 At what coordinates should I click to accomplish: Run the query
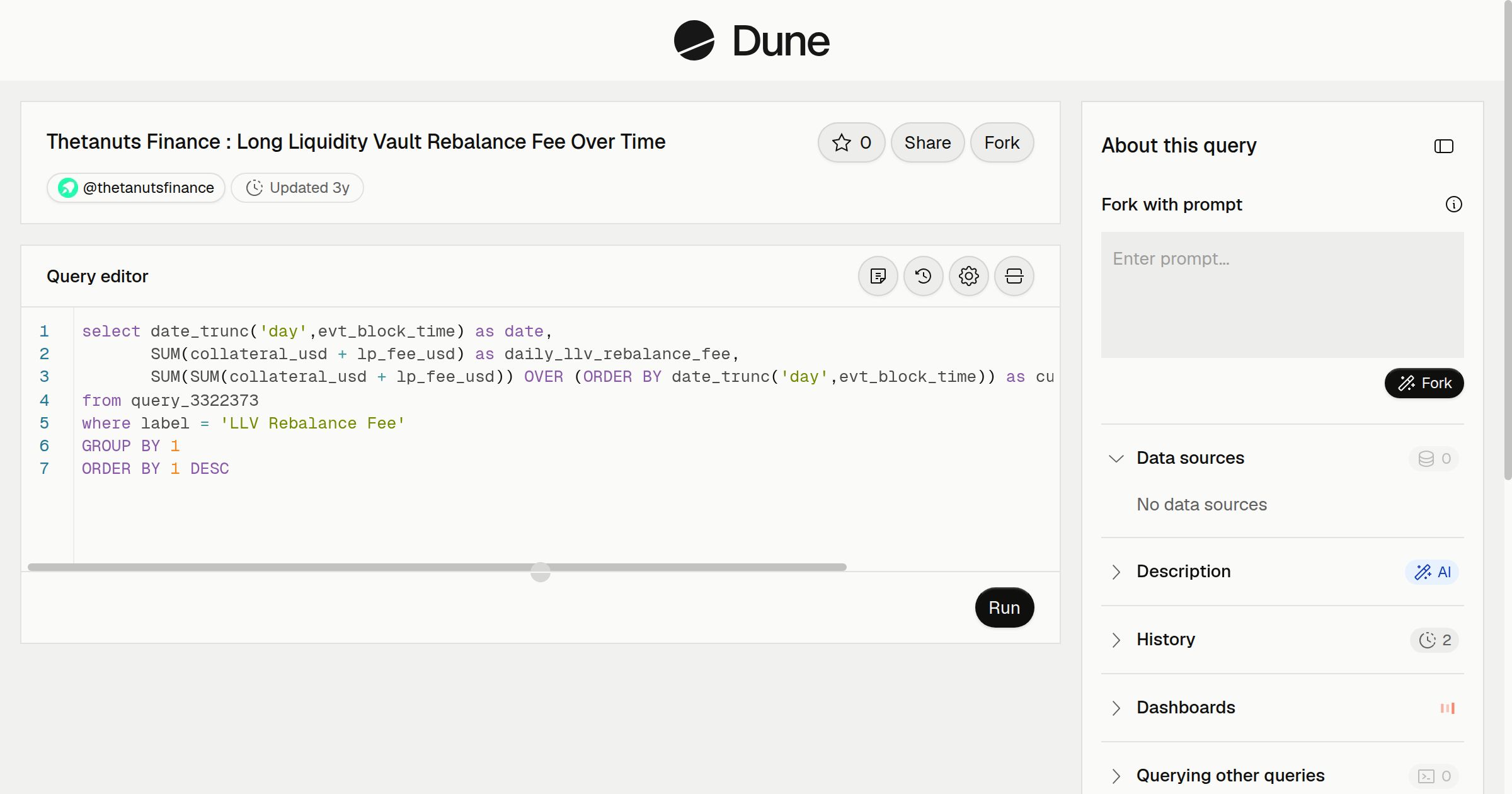[x=1004, y=607]
